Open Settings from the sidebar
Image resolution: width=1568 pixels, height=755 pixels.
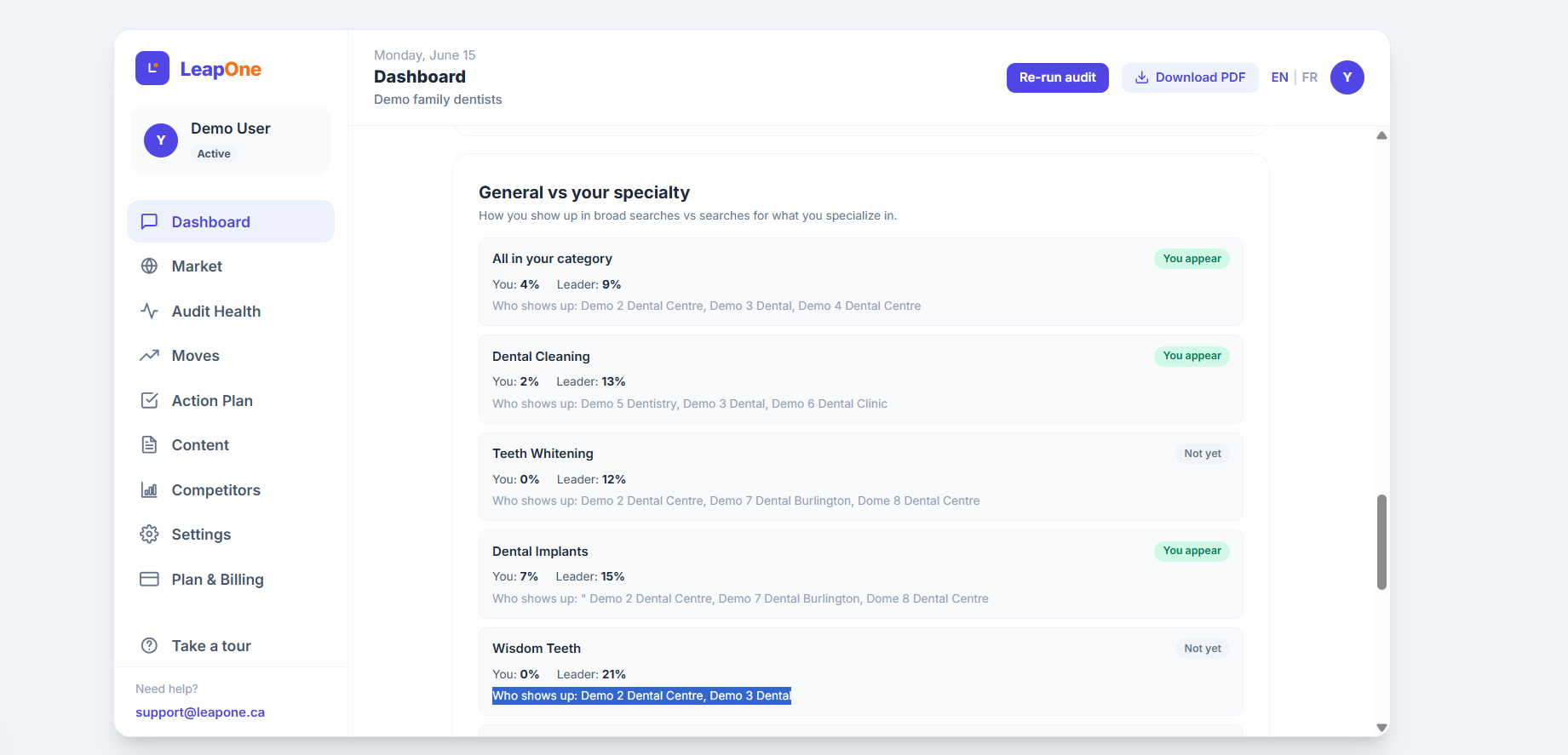click(231, 534)
